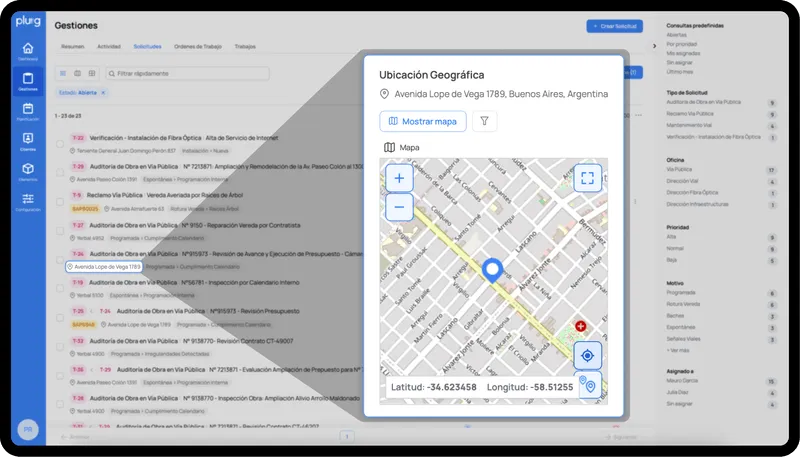Viewport: 800px width, 457px height.
Task: Select Por prioridad predefined query
Action: tap(681, 44)
